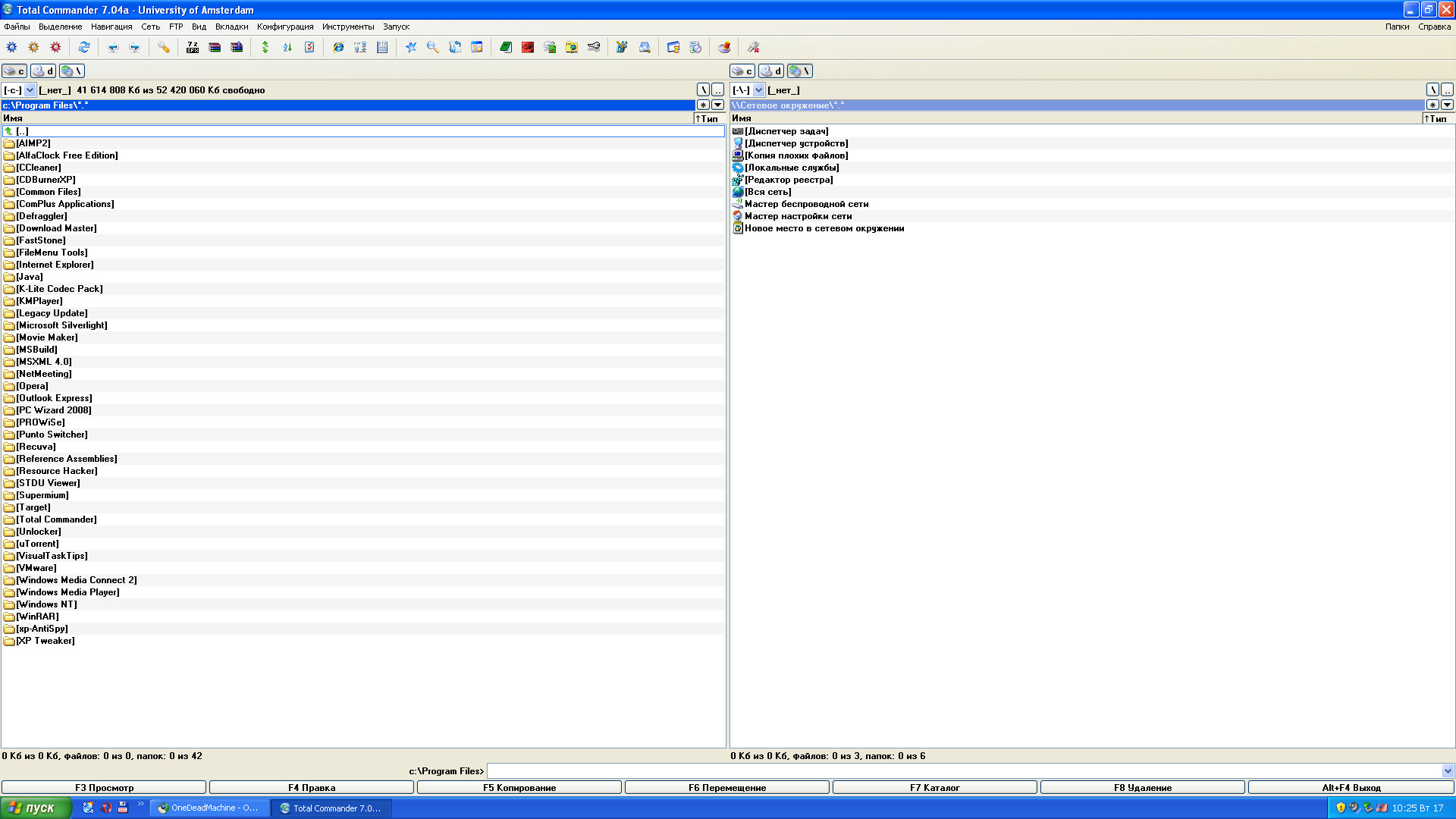Open the Конфигурация menu
The width and height of the screenshot is (1456, 819).
click(285, 27)
